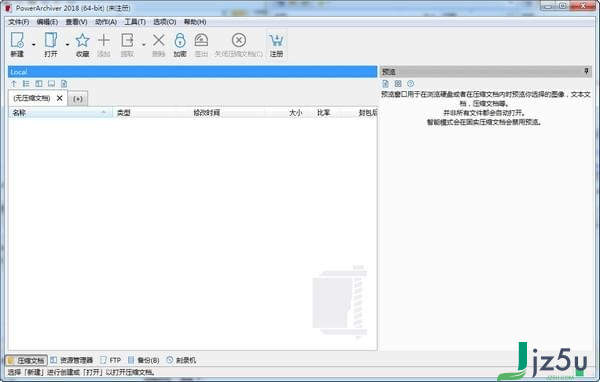Click the up-arrow parent folder icon
This screenshot has height=382, width=600.
click(14, 83)
